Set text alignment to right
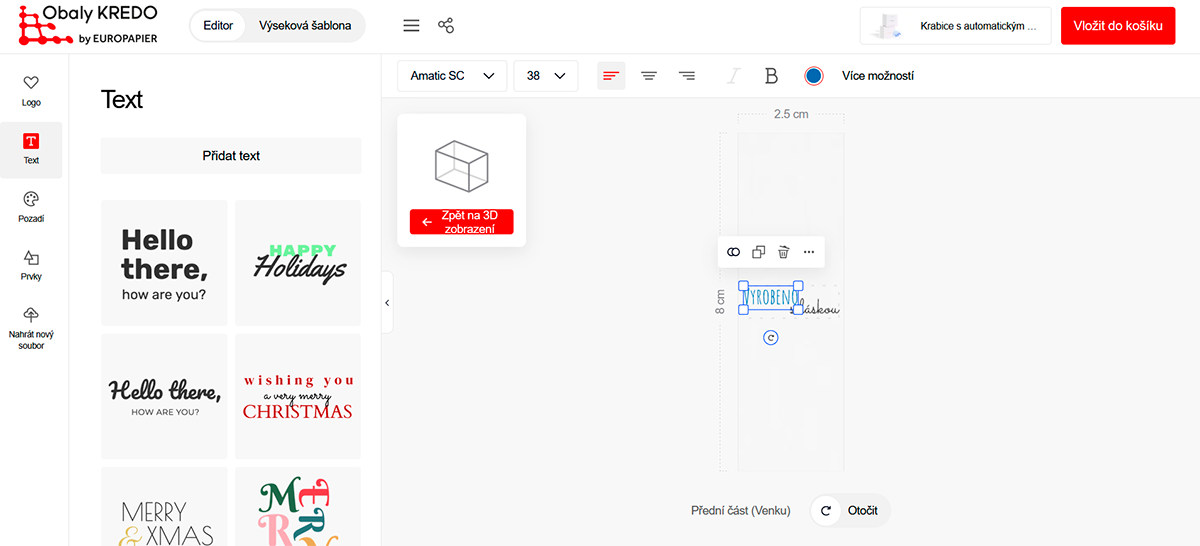1200x546 pixels. (687, 76)
